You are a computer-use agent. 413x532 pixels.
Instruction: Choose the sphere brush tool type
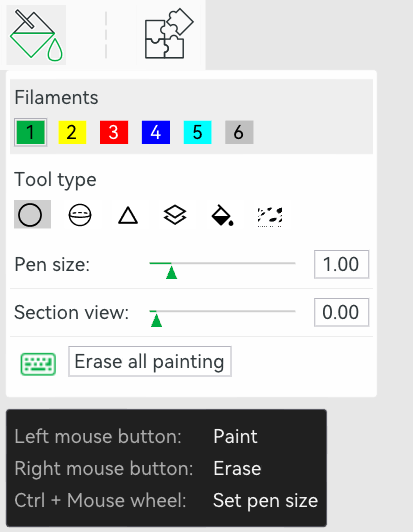tap(80, 215)
